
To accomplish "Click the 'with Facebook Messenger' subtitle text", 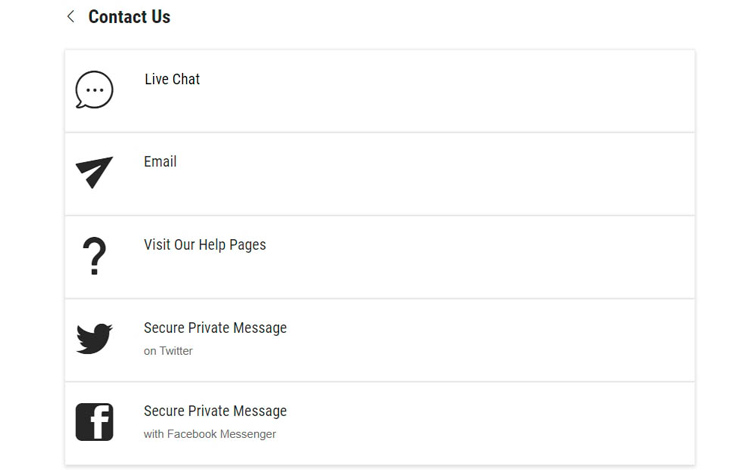I will tap(210, 434).
